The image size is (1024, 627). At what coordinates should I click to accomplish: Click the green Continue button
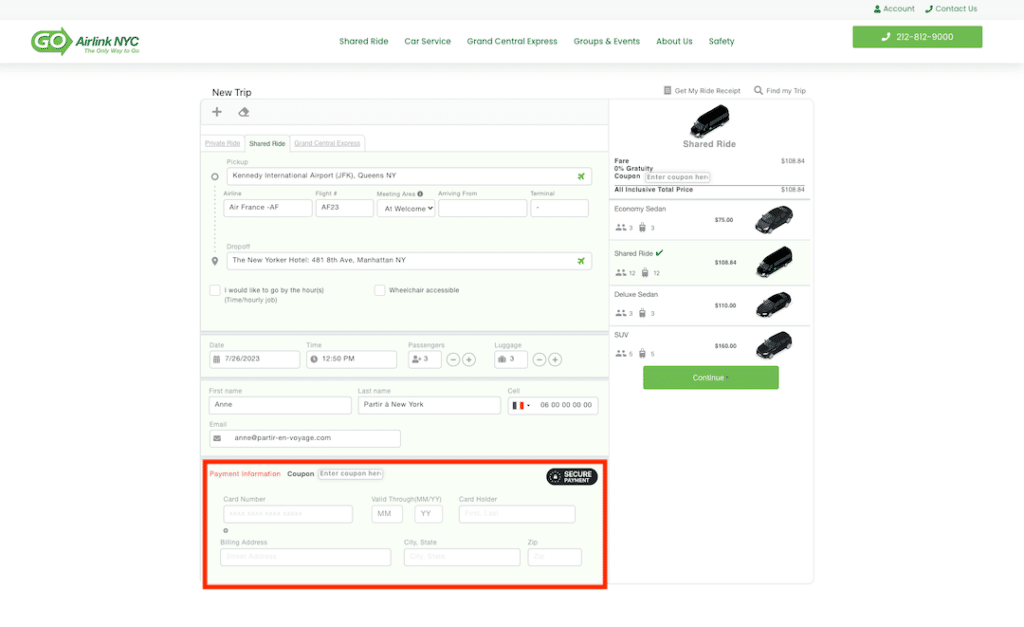pyautogui.click(x=710, y=378)
